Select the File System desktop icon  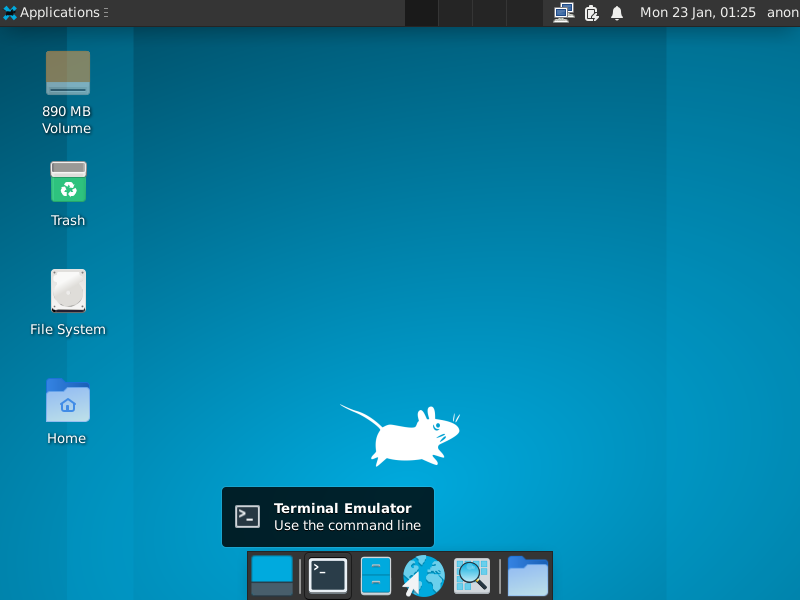pos(68,290)
